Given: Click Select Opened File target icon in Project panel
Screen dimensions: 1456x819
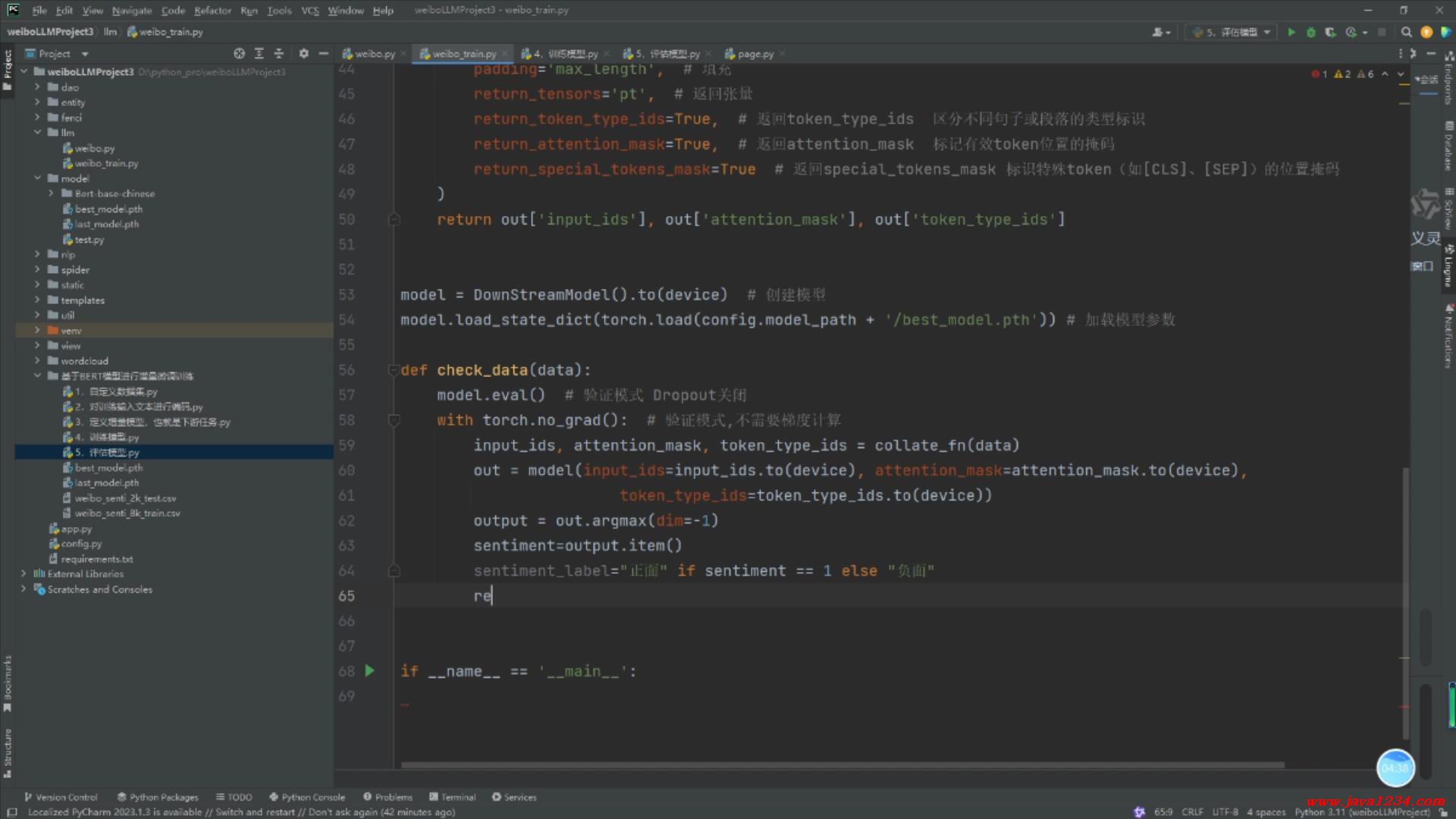Looking at the screenshot, I should click(x=240, y=54).
